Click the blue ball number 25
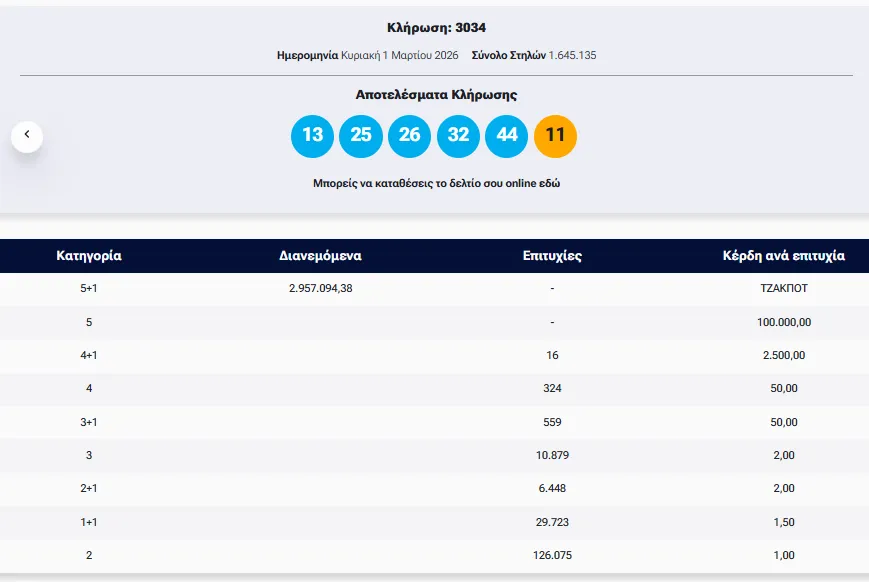This screenshot has height=582, width=869. coord(361,136)
